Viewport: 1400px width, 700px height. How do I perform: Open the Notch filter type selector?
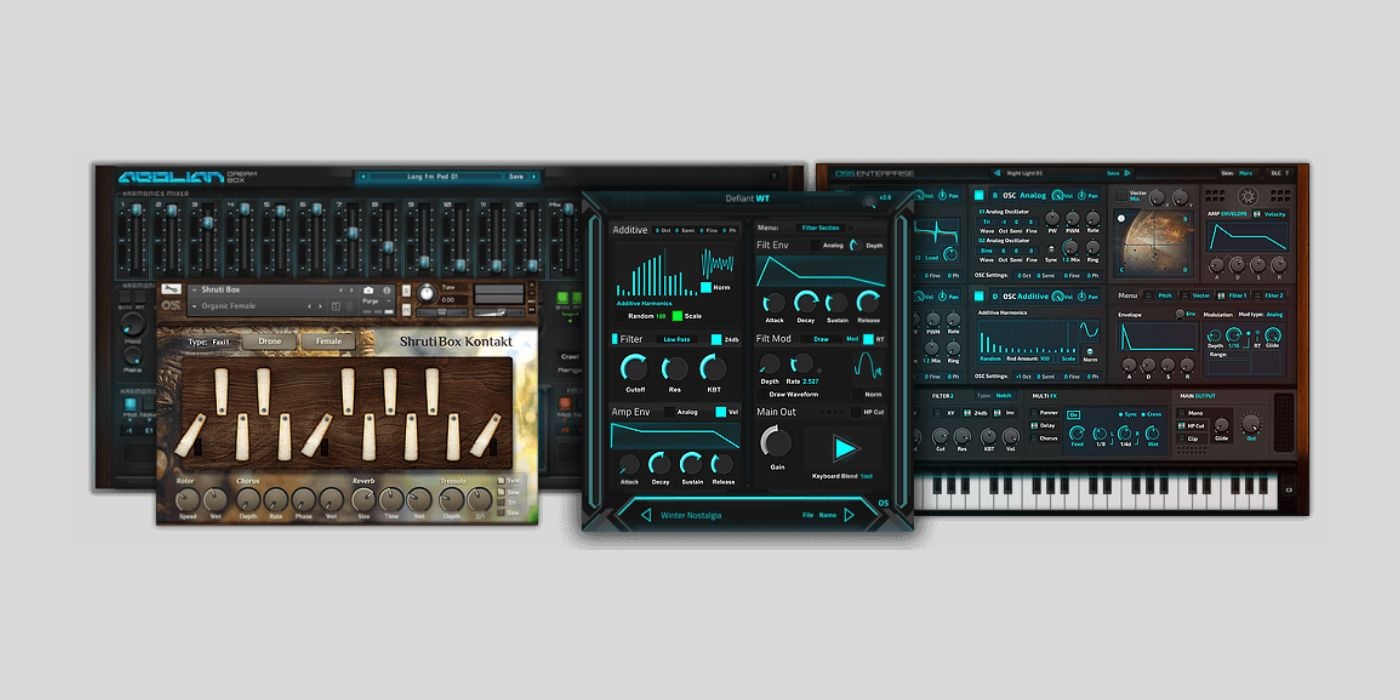click(995, 396)
